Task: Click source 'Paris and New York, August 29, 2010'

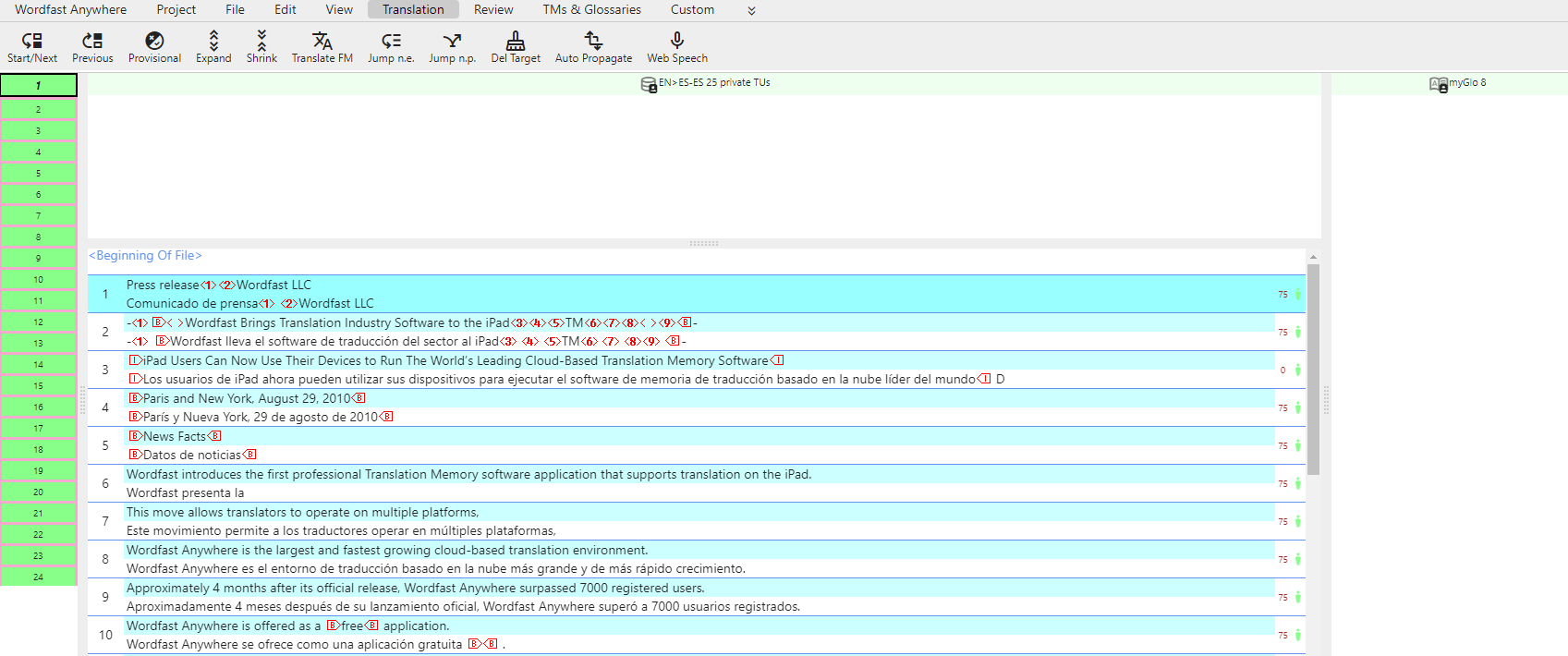Action: [247, 398]
